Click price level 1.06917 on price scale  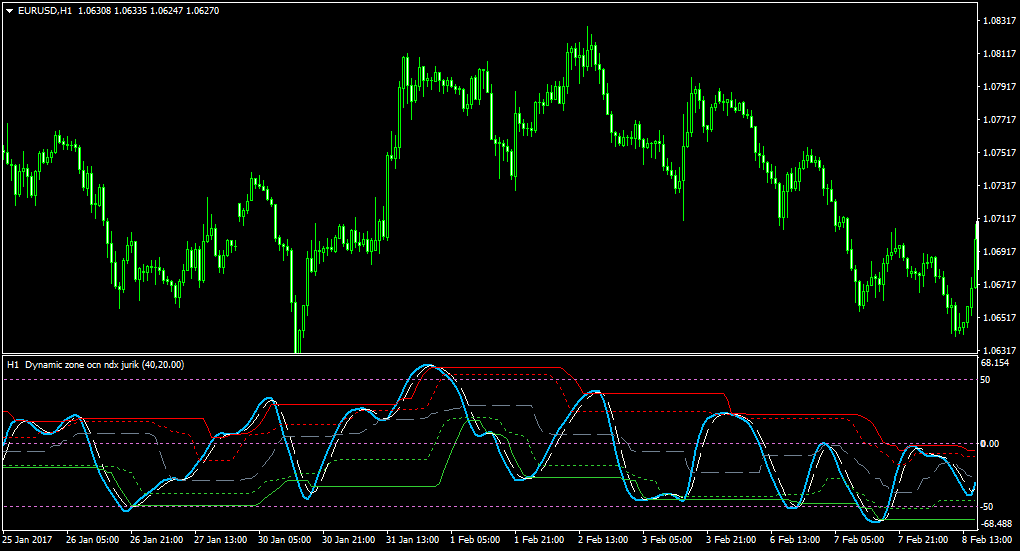pyautogui.click(x=1000, y=252)
